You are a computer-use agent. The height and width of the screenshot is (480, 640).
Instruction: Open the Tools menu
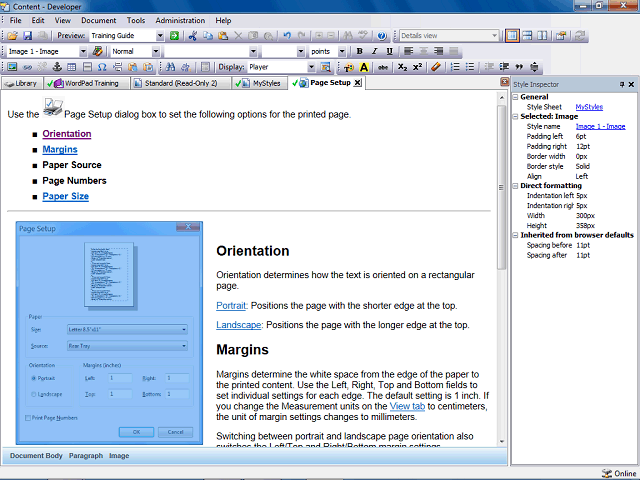tap(136, 20)
